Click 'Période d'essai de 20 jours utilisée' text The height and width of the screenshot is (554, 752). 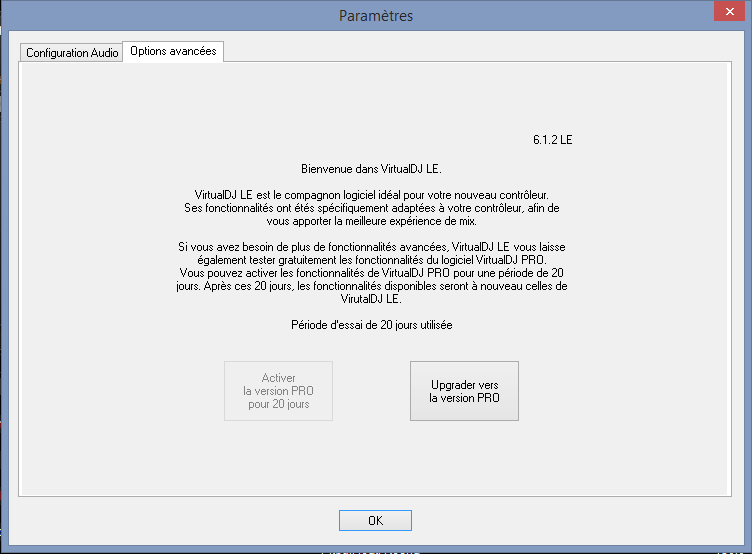pyautogui.click(x=372, y=325)
